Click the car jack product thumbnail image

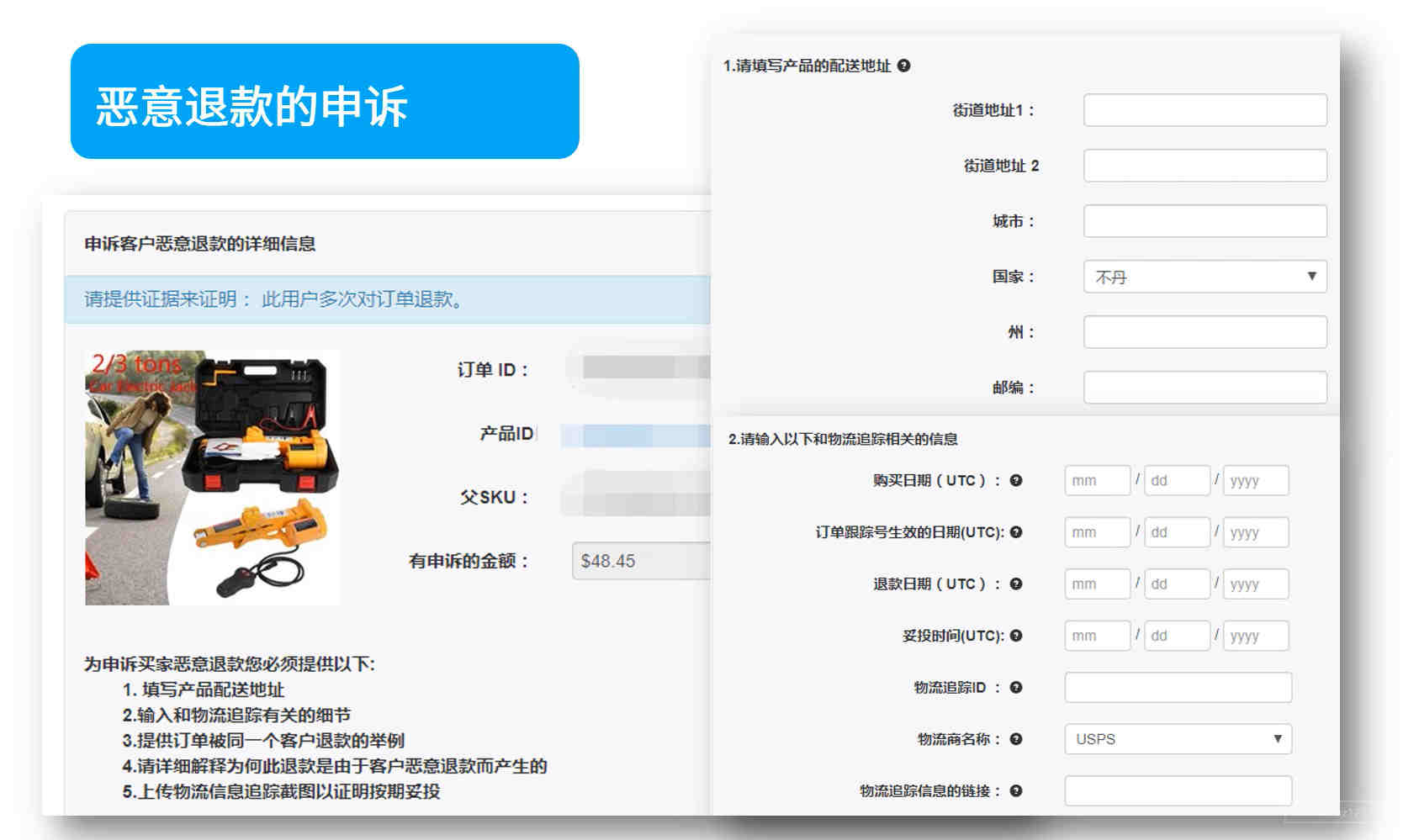click(x=212, y=478)
